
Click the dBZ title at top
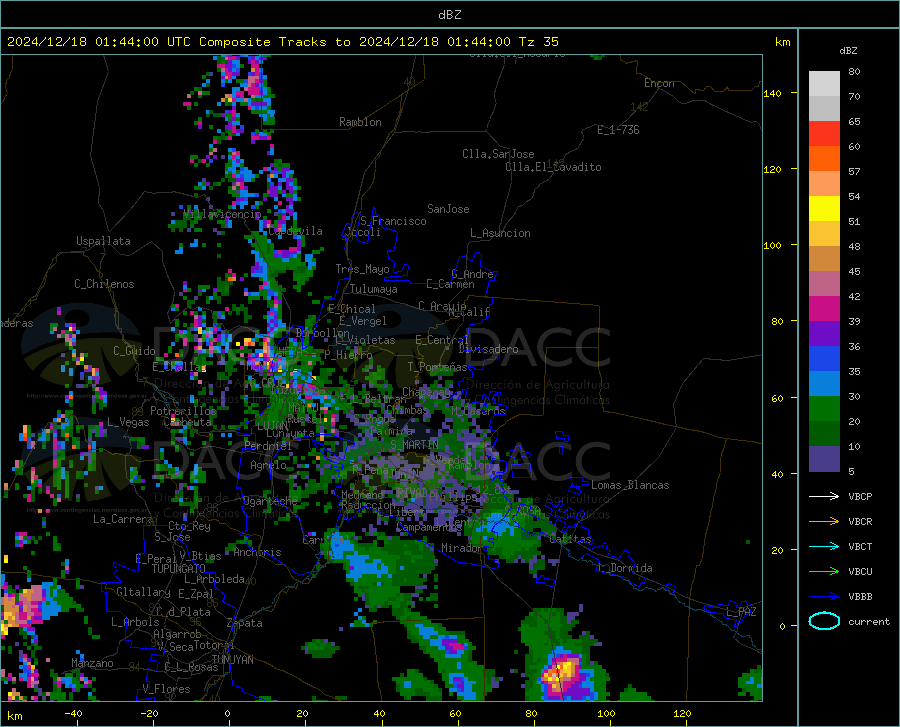click(449, 15)
